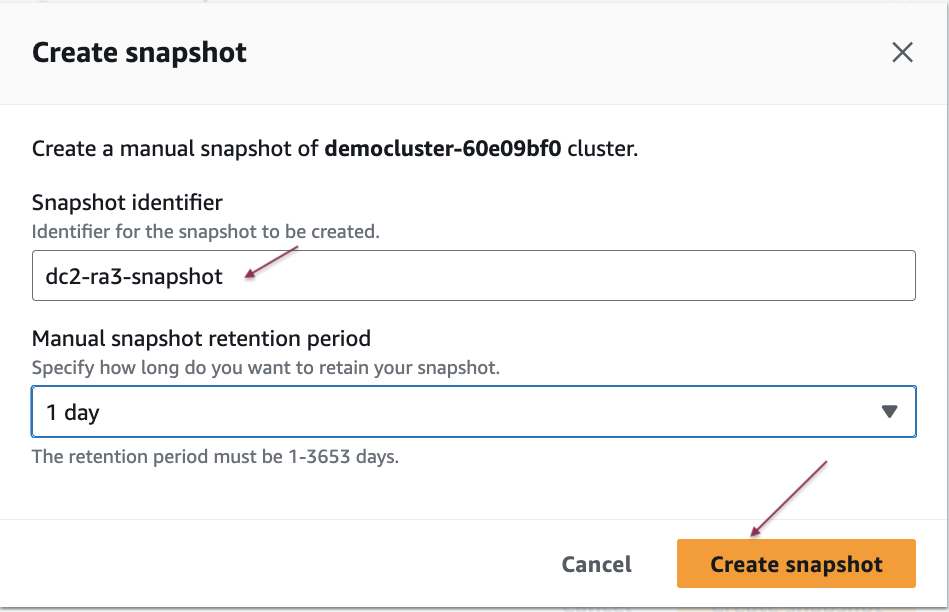This screenshot has height=612, width=949.
Task: Click the identifier helper text below the label
Action: tap(205, 232)
